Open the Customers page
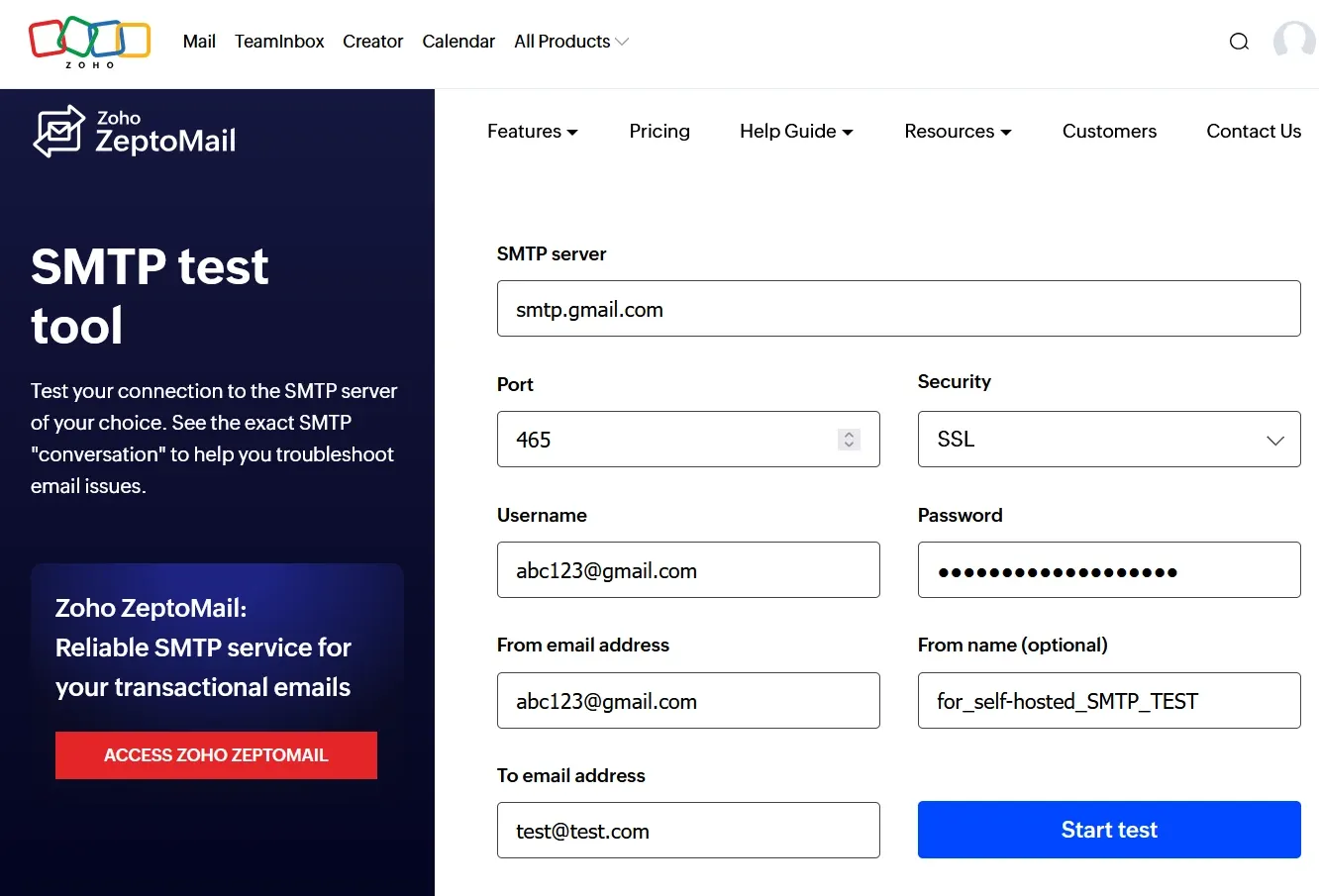 coord(1109,132)
